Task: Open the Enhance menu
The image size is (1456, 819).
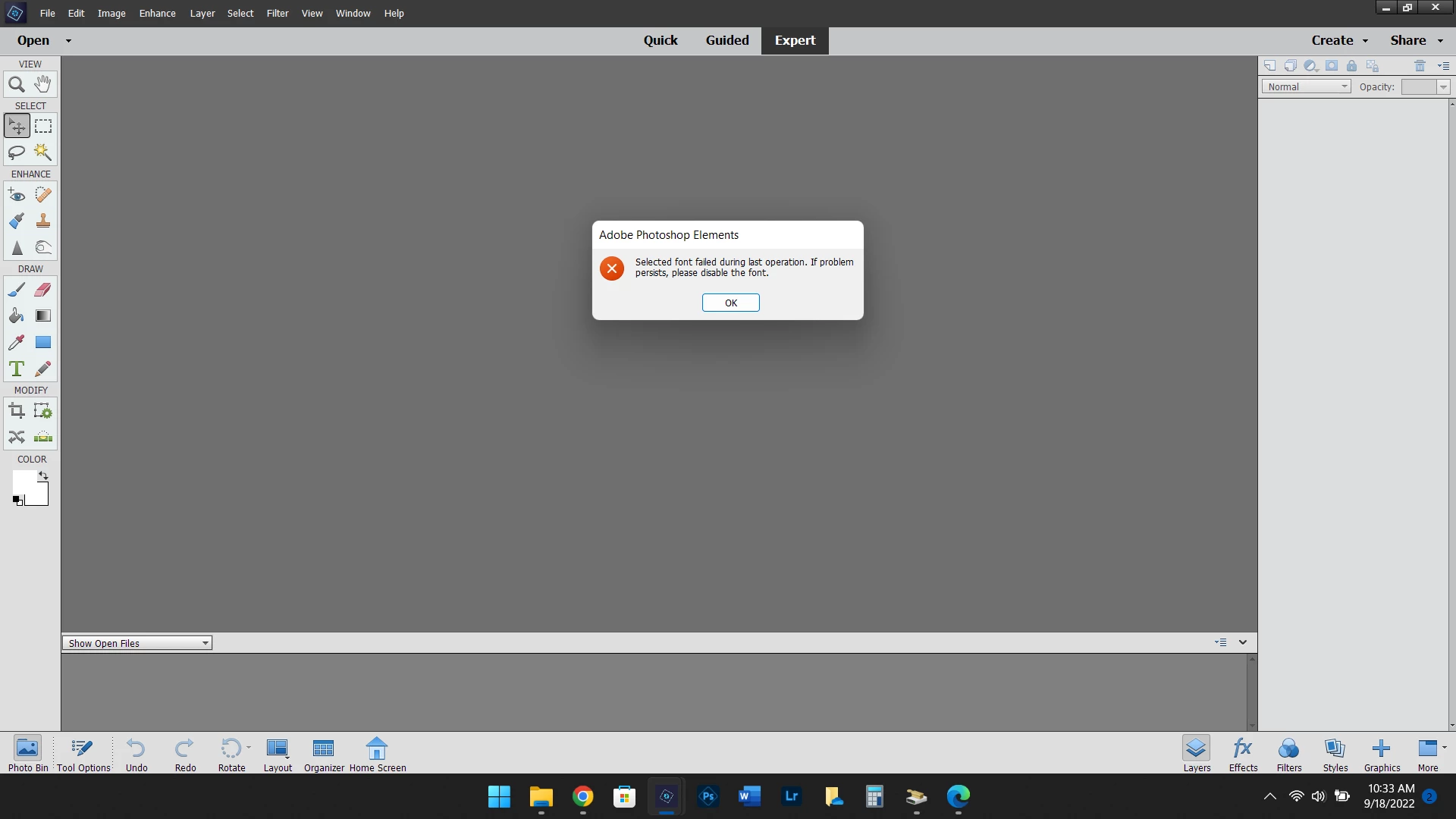Action: click(x=157, y=13)
